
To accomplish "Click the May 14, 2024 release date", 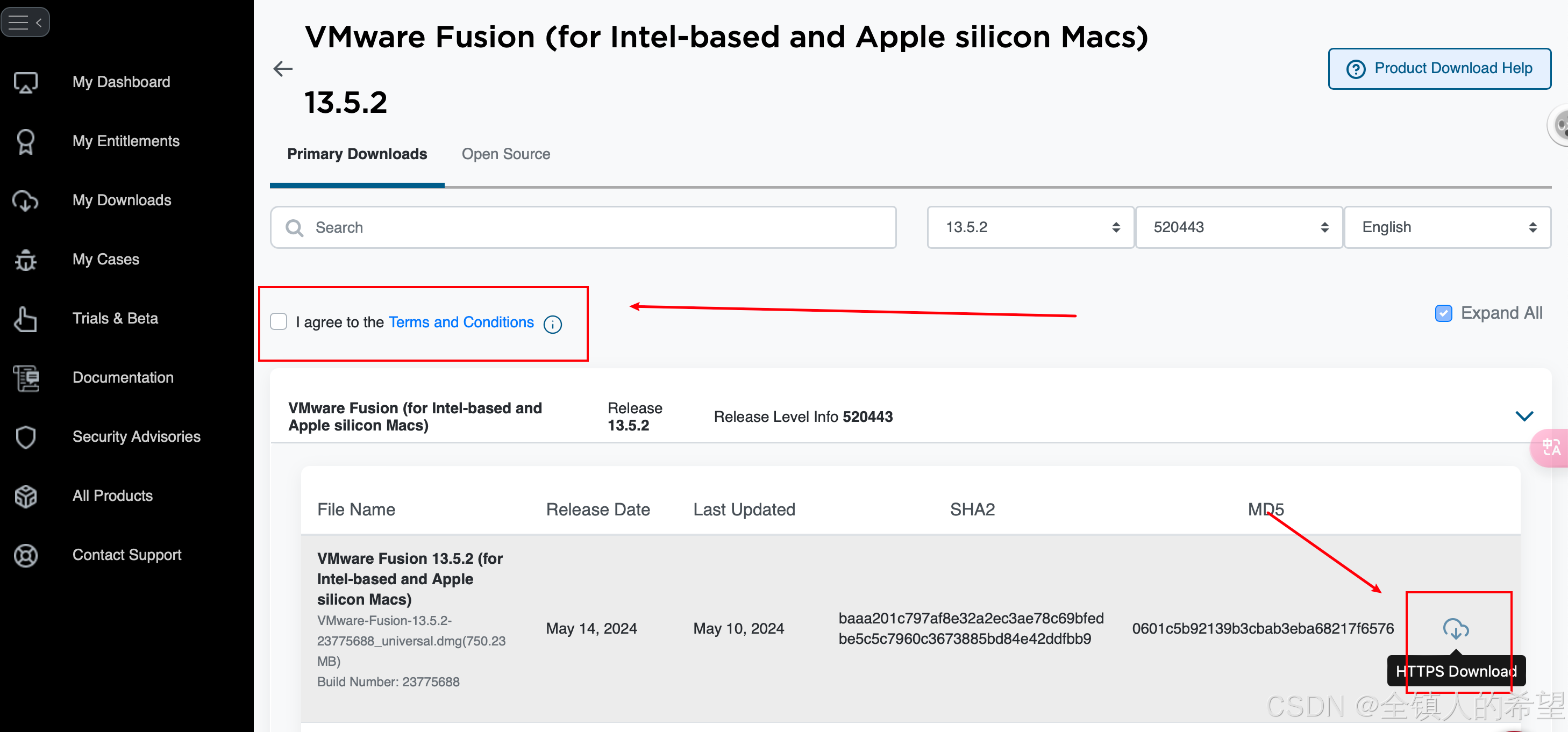I will click(x=591, y=629).
